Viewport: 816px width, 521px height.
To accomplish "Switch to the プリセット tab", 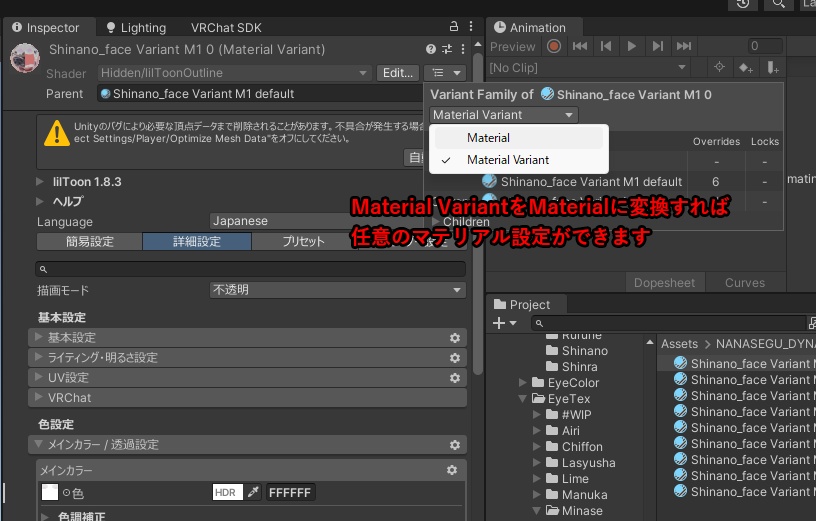I will pos(303,242).
